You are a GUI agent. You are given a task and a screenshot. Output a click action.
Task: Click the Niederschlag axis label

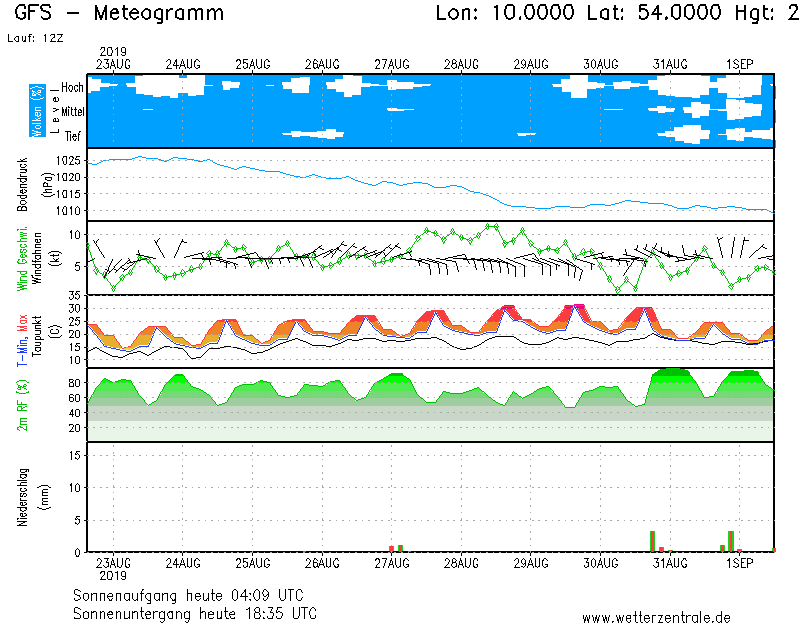[22, 497]
